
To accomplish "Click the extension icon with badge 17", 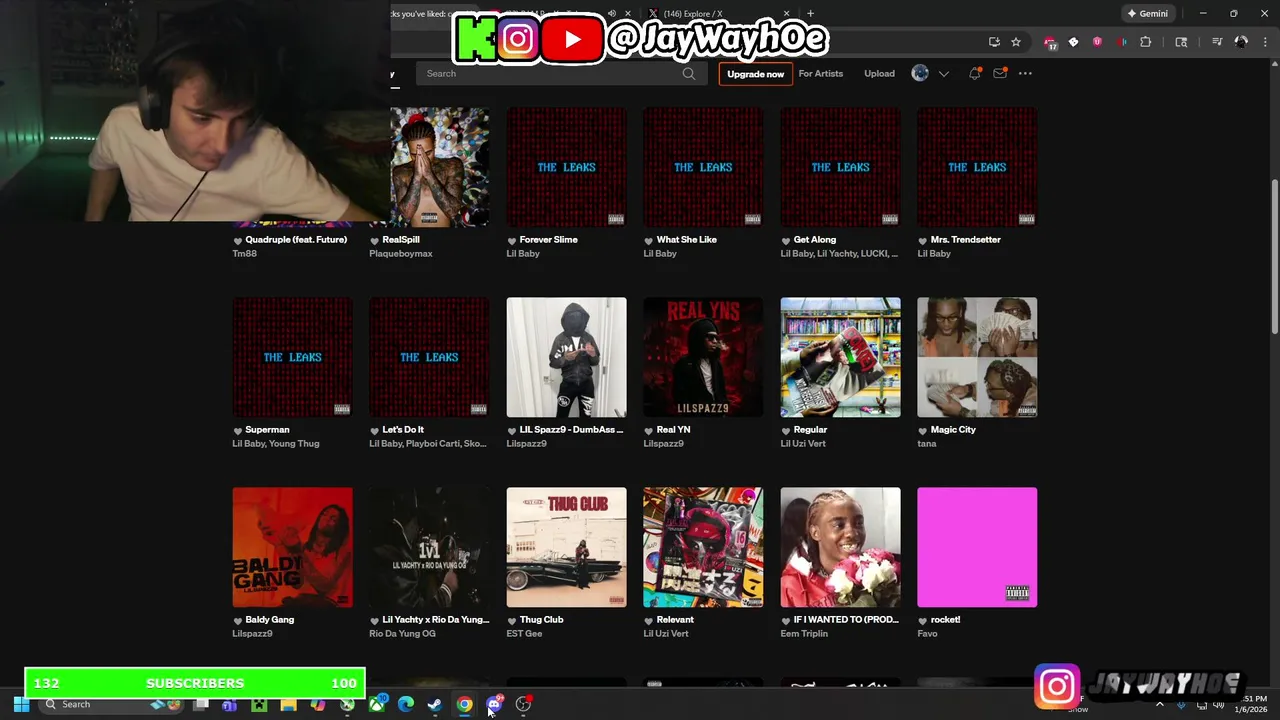I will [x=1049, y=42].
